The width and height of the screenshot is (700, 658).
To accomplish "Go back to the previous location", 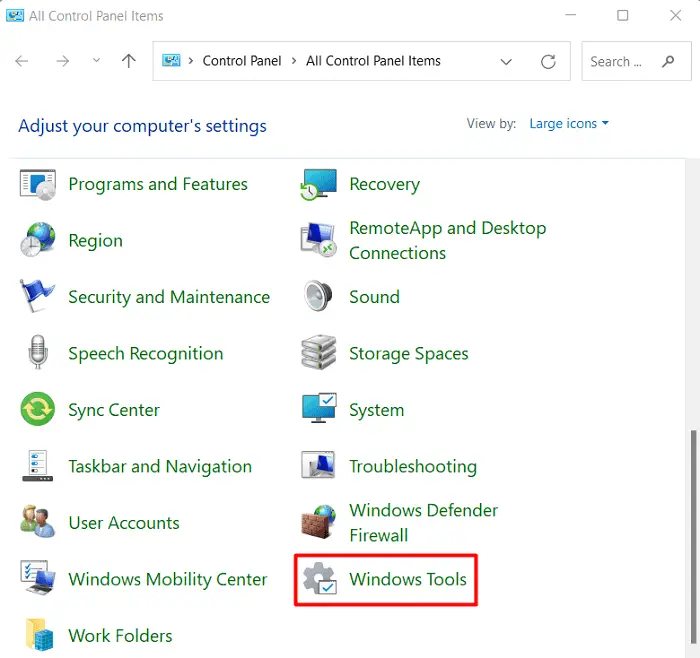I will [x=21, y=61].
